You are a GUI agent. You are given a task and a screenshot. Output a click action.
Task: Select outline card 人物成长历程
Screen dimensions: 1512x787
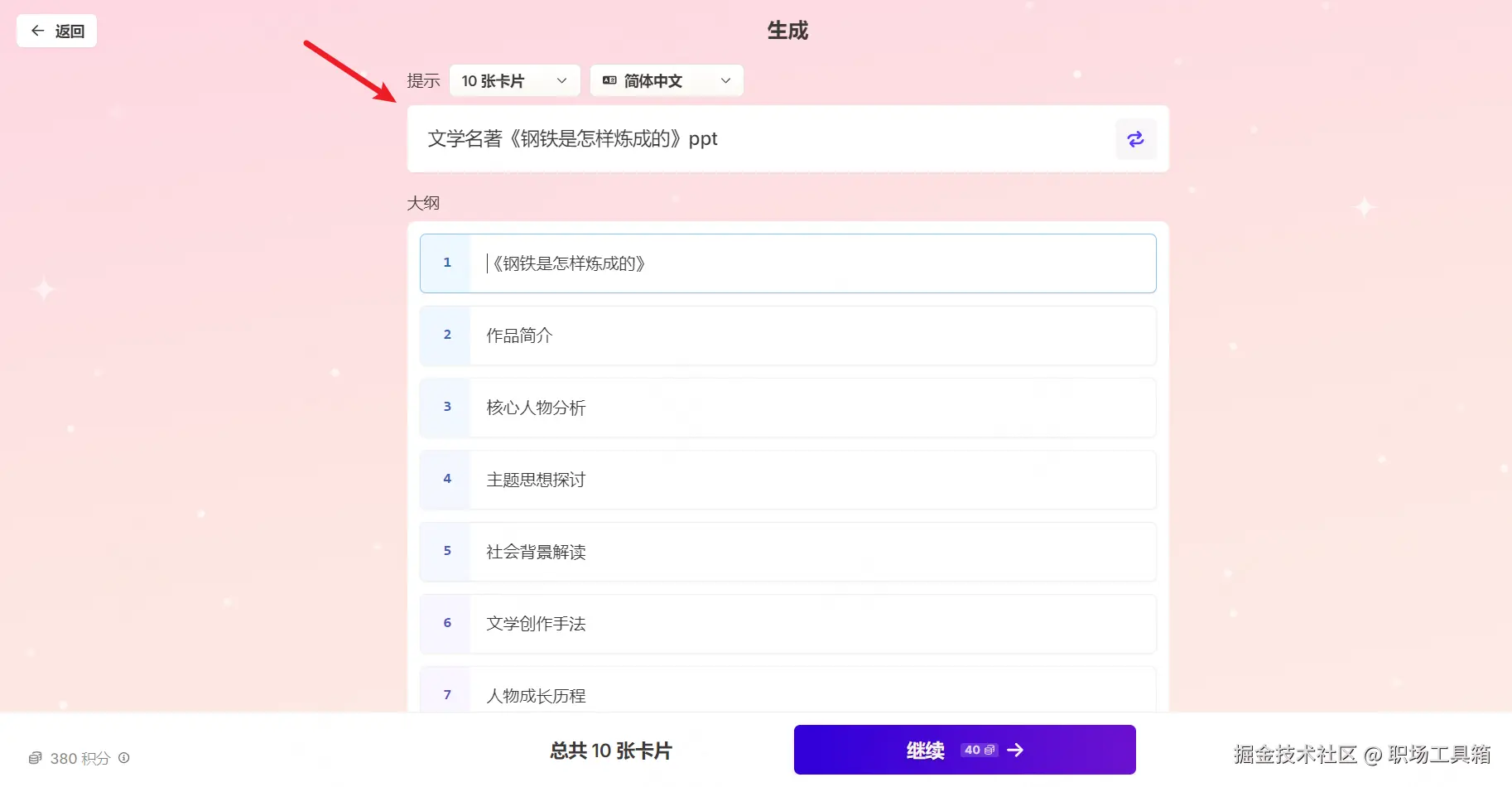pos(787,689)
